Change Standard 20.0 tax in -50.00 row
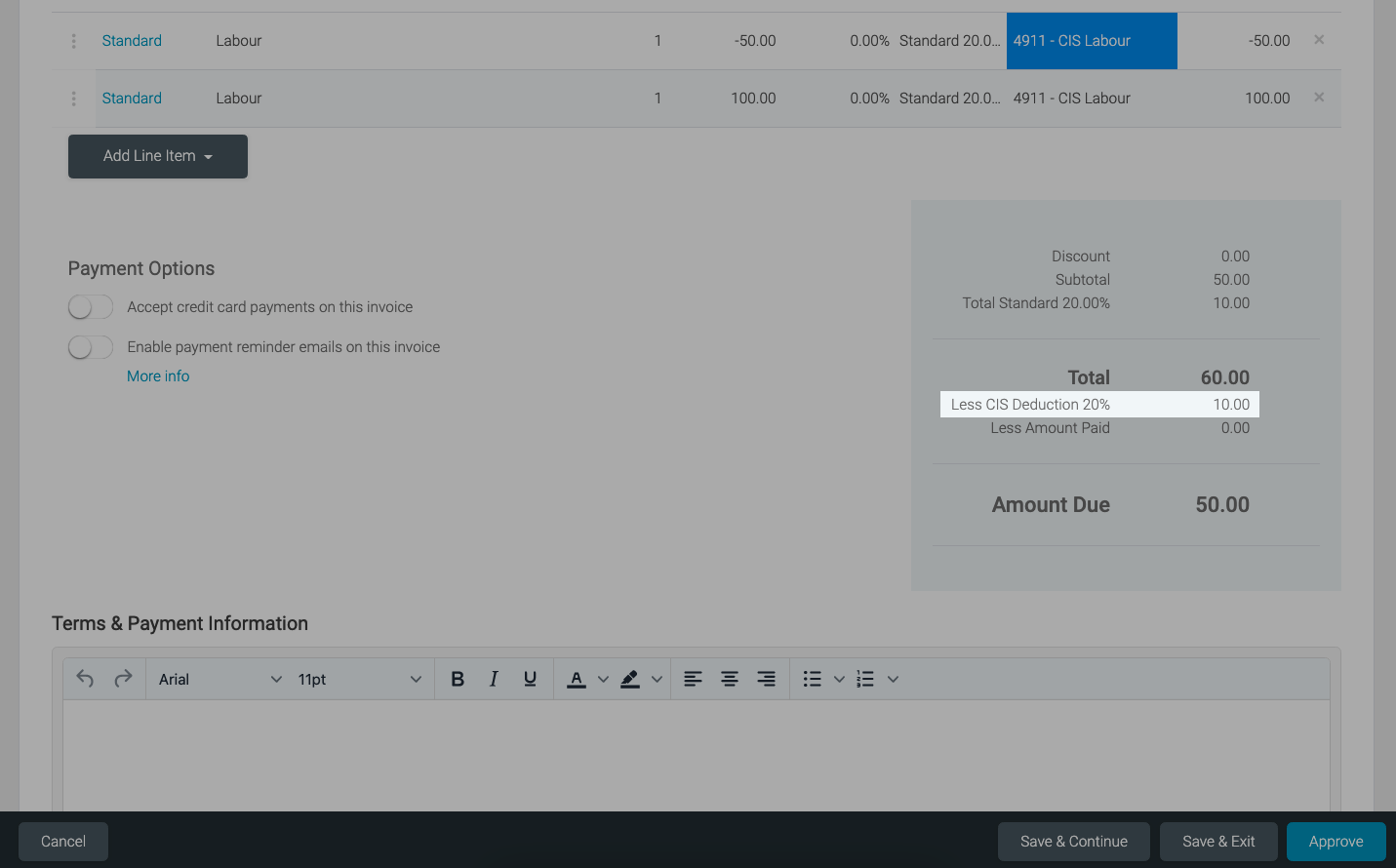The height and width of the screenshot is (868, 1396). (950, 41)
